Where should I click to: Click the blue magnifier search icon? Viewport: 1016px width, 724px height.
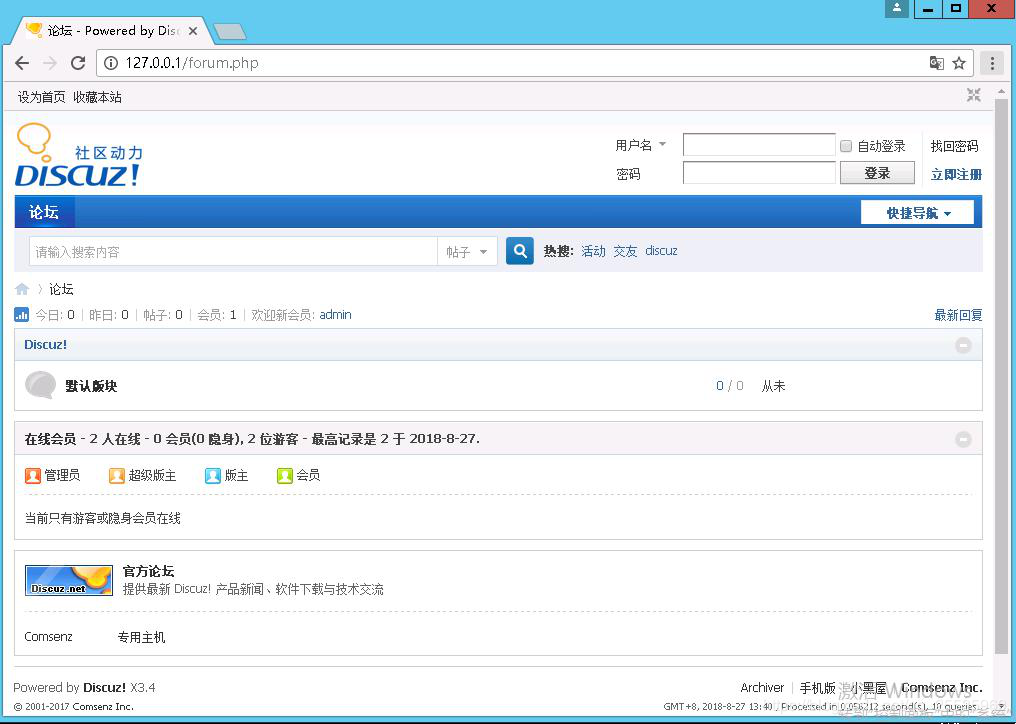519,250
